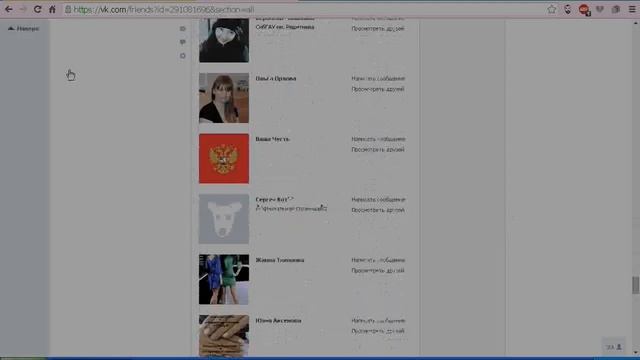
Task: Click Просмотреть друзей for Ваша Честь
Action: tap(378, 150)
